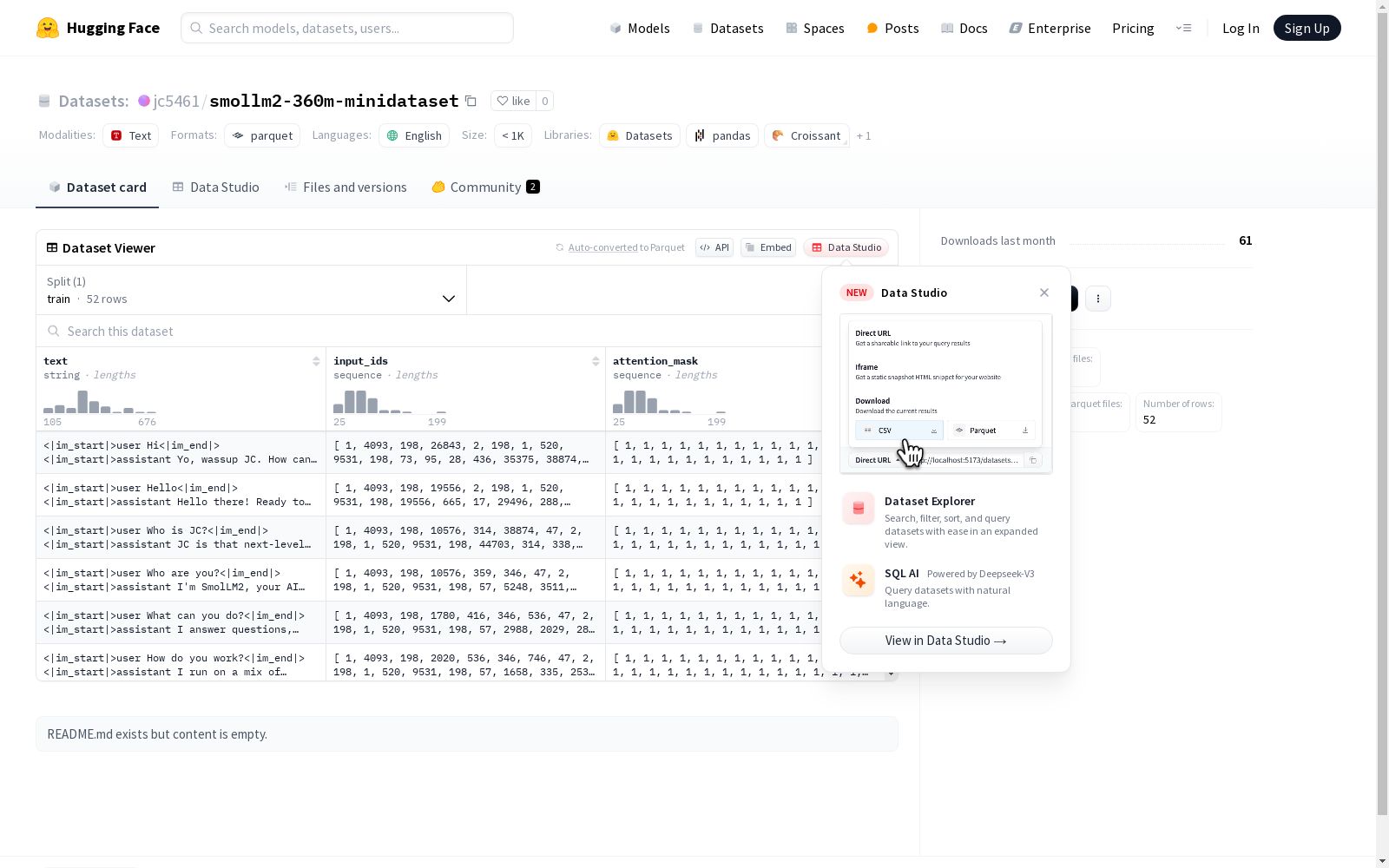Image resolution: width=1389 pixels, height=868 pixels.
Task: Open the three-dot more options button
Action: tap(1098, 299)
